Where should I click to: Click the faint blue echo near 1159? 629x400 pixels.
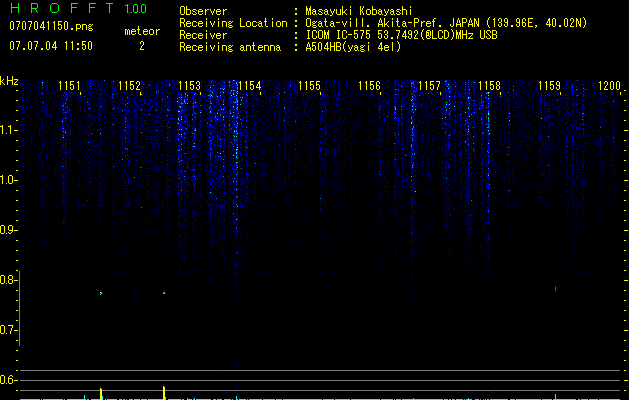pyautogui.click(x=556, y=288)
